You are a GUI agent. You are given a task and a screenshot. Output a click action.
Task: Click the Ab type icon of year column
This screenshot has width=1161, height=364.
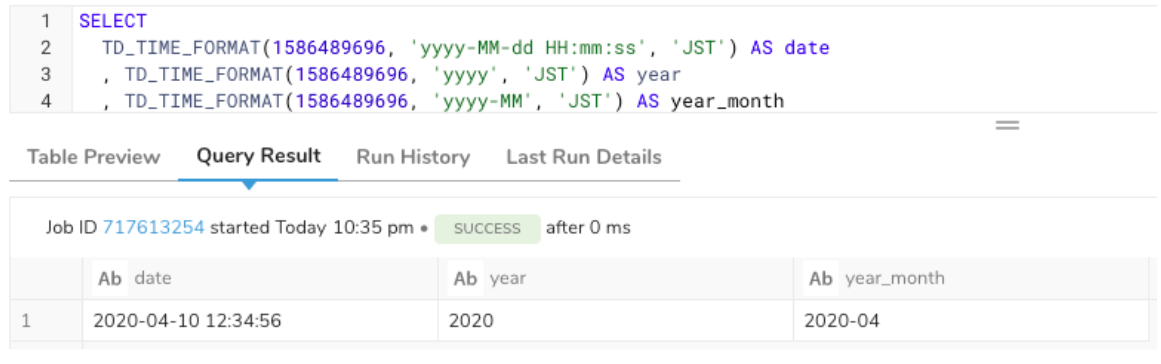point(465,279)
